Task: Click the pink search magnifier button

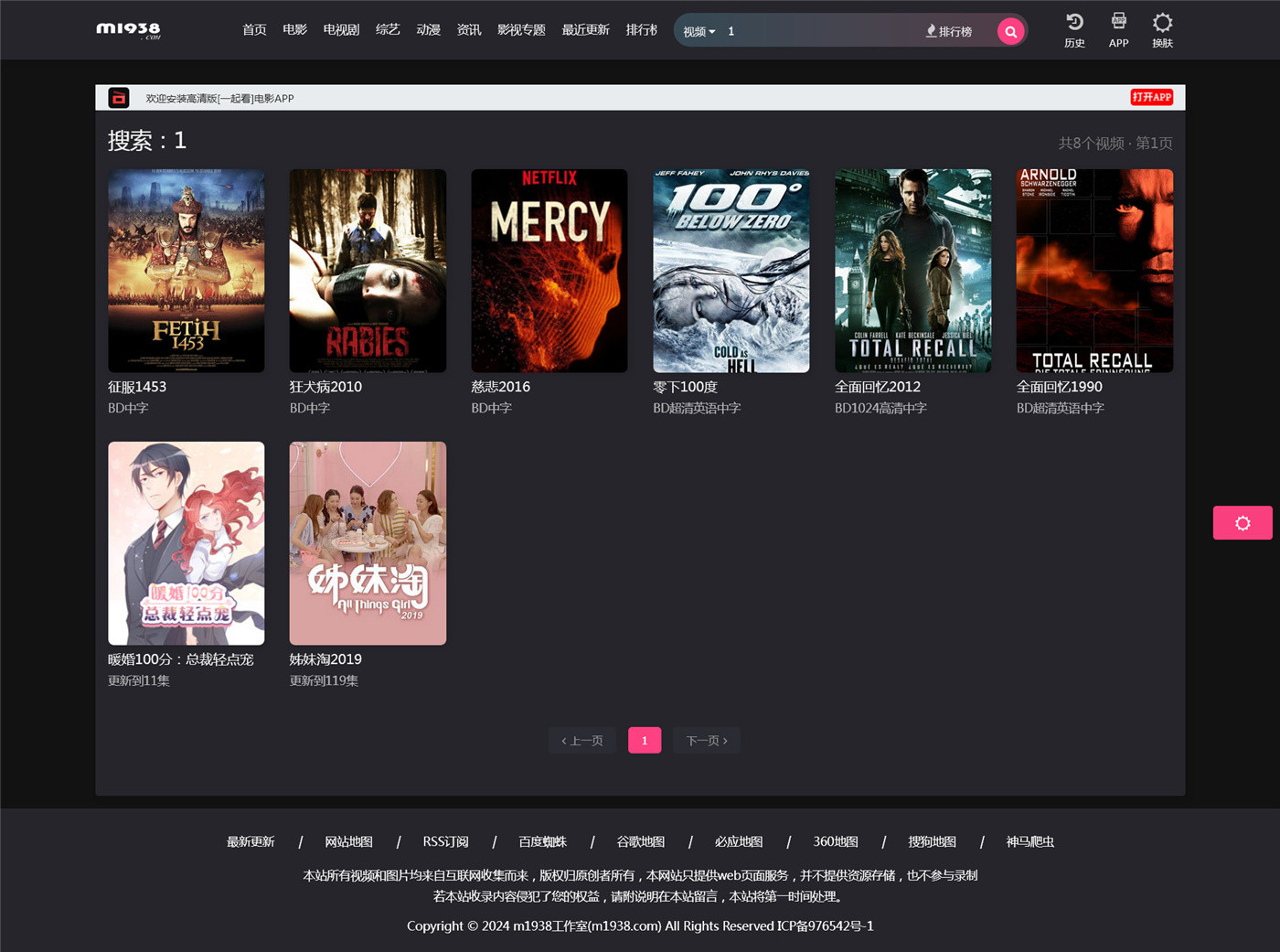Action: pos(1010,31)
